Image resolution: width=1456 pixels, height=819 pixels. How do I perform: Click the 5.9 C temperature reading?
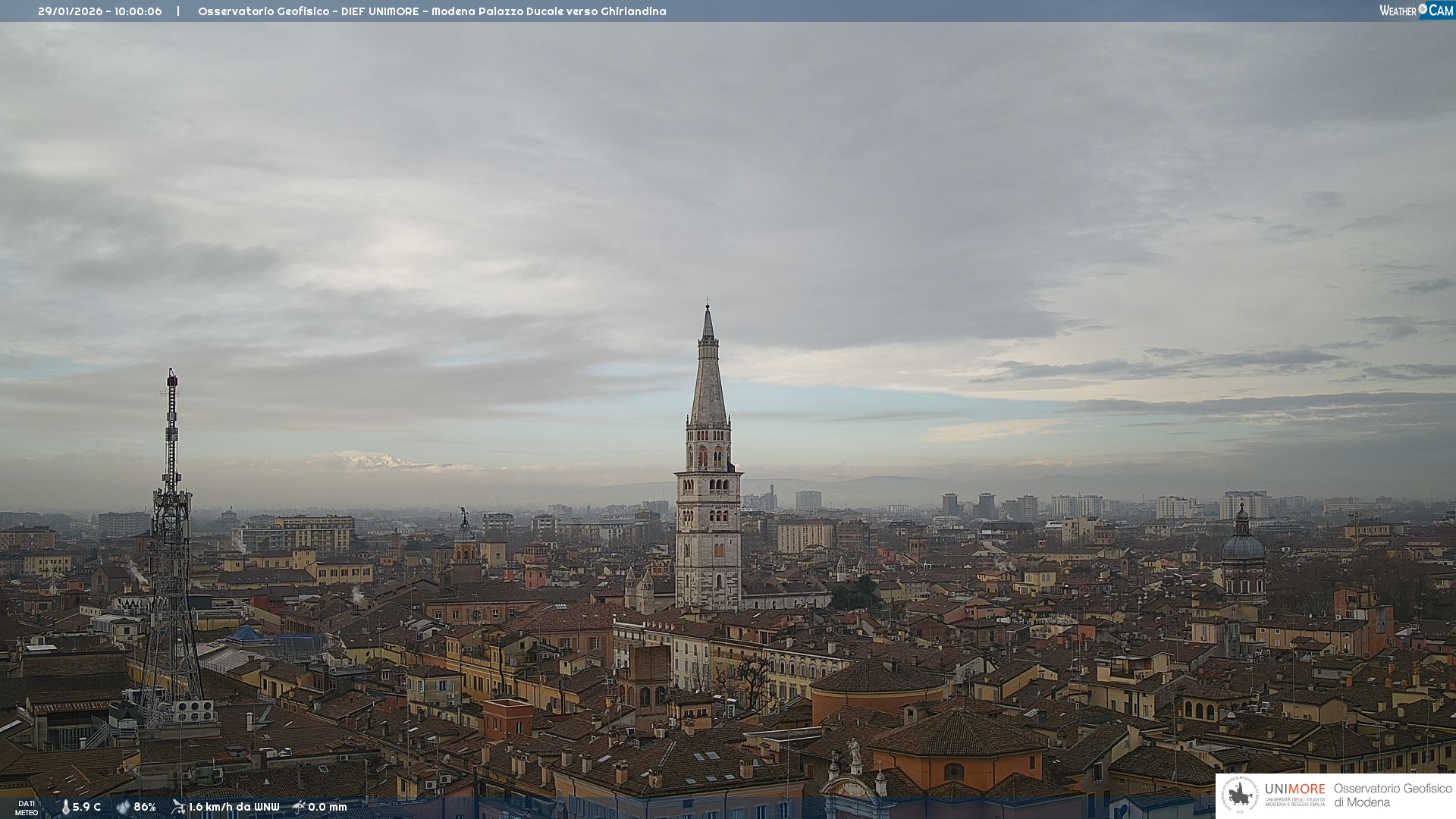86,807
